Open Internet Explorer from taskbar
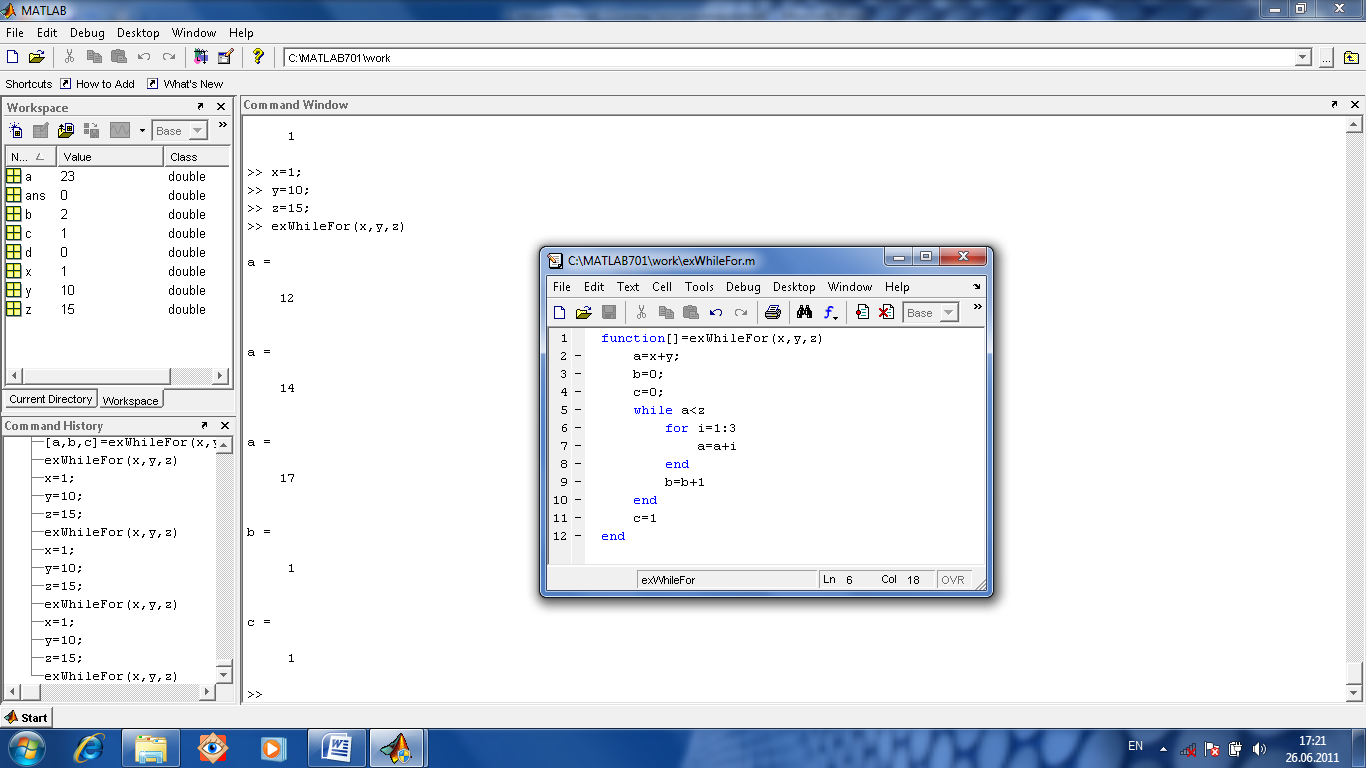The height and width of the screenshot is (768, 1366). [x=88, y=748]
